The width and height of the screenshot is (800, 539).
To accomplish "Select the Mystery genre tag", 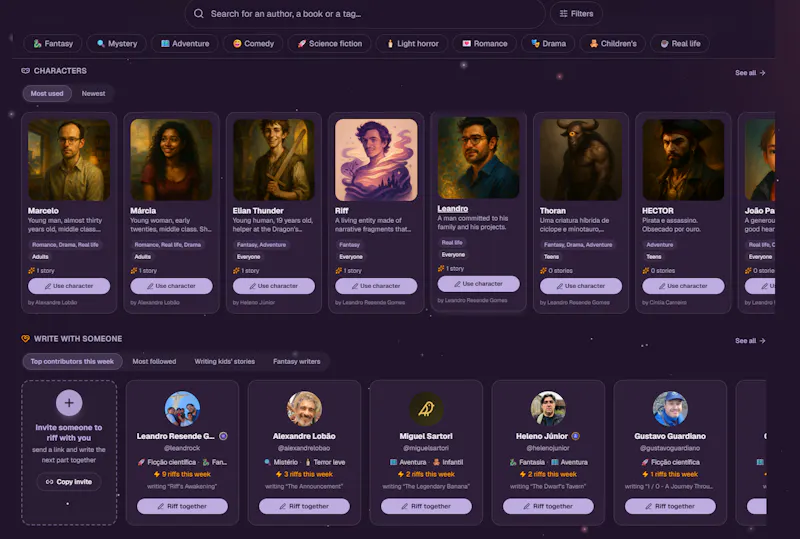I will (117, 43).
